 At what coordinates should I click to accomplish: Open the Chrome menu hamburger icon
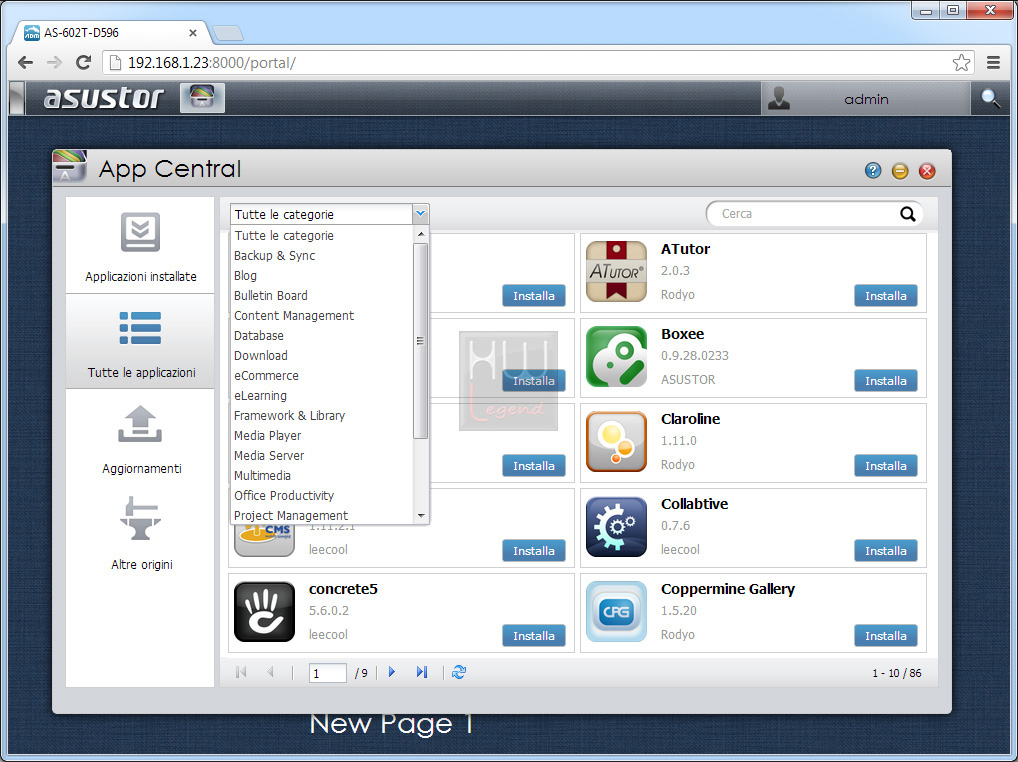[993, 62]
